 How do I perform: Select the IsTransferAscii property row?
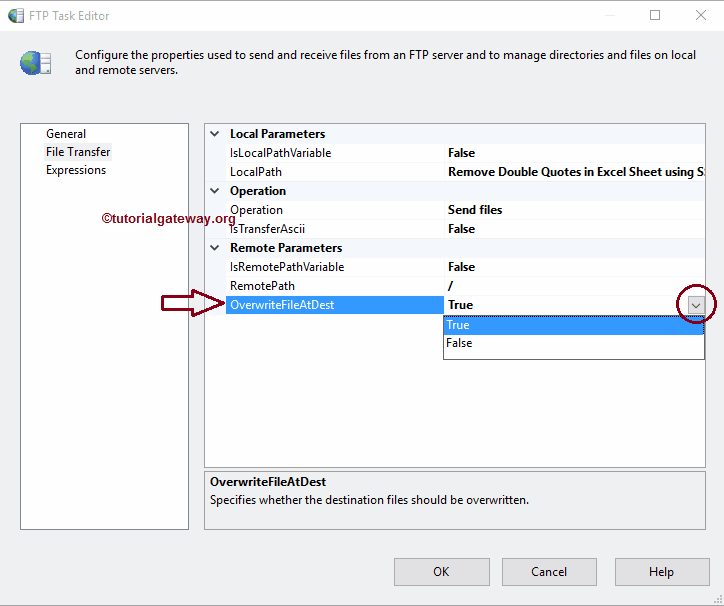tap(465, 229)
